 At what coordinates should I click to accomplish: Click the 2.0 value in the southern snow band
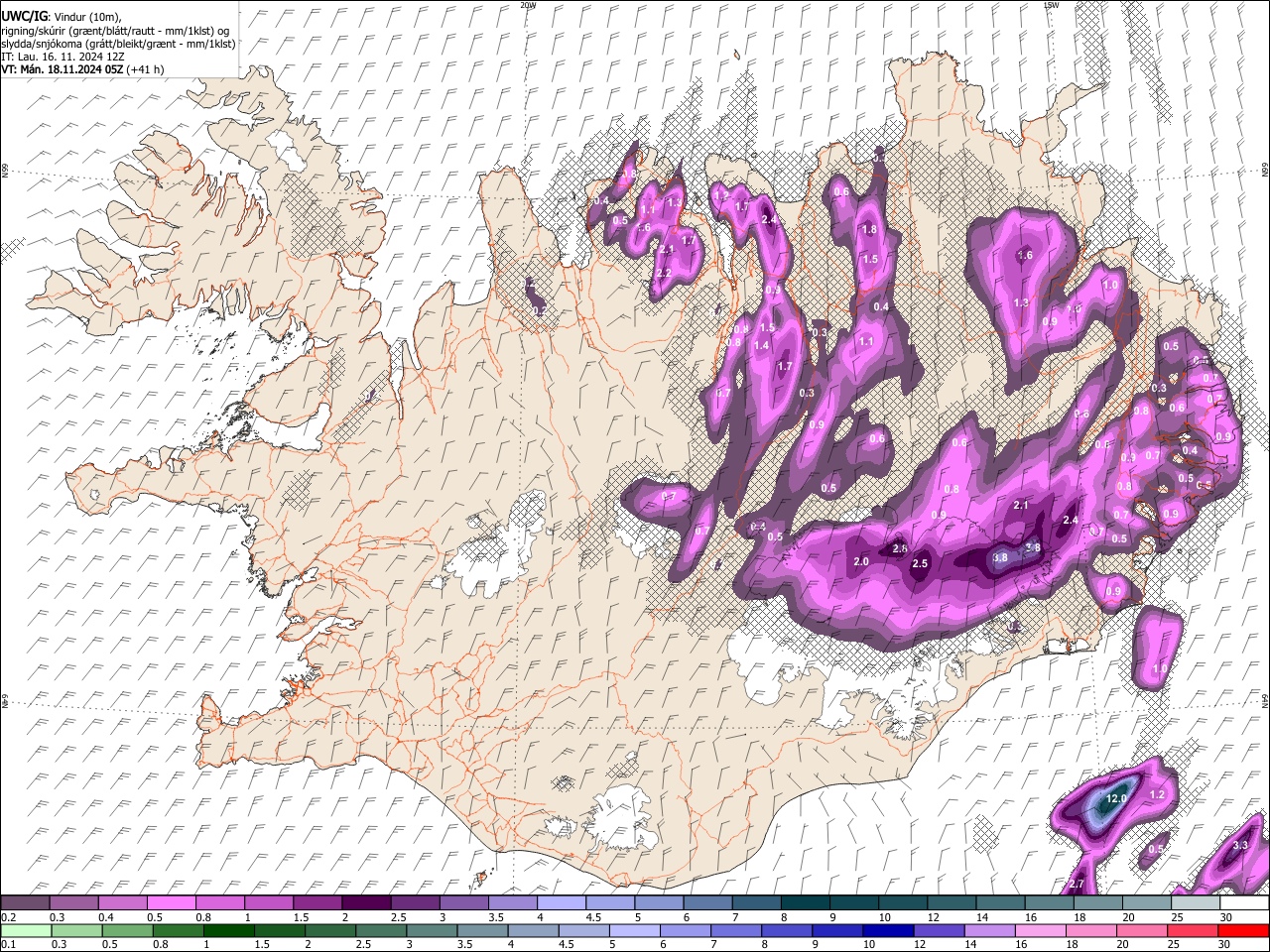click(x=861, y=561)
